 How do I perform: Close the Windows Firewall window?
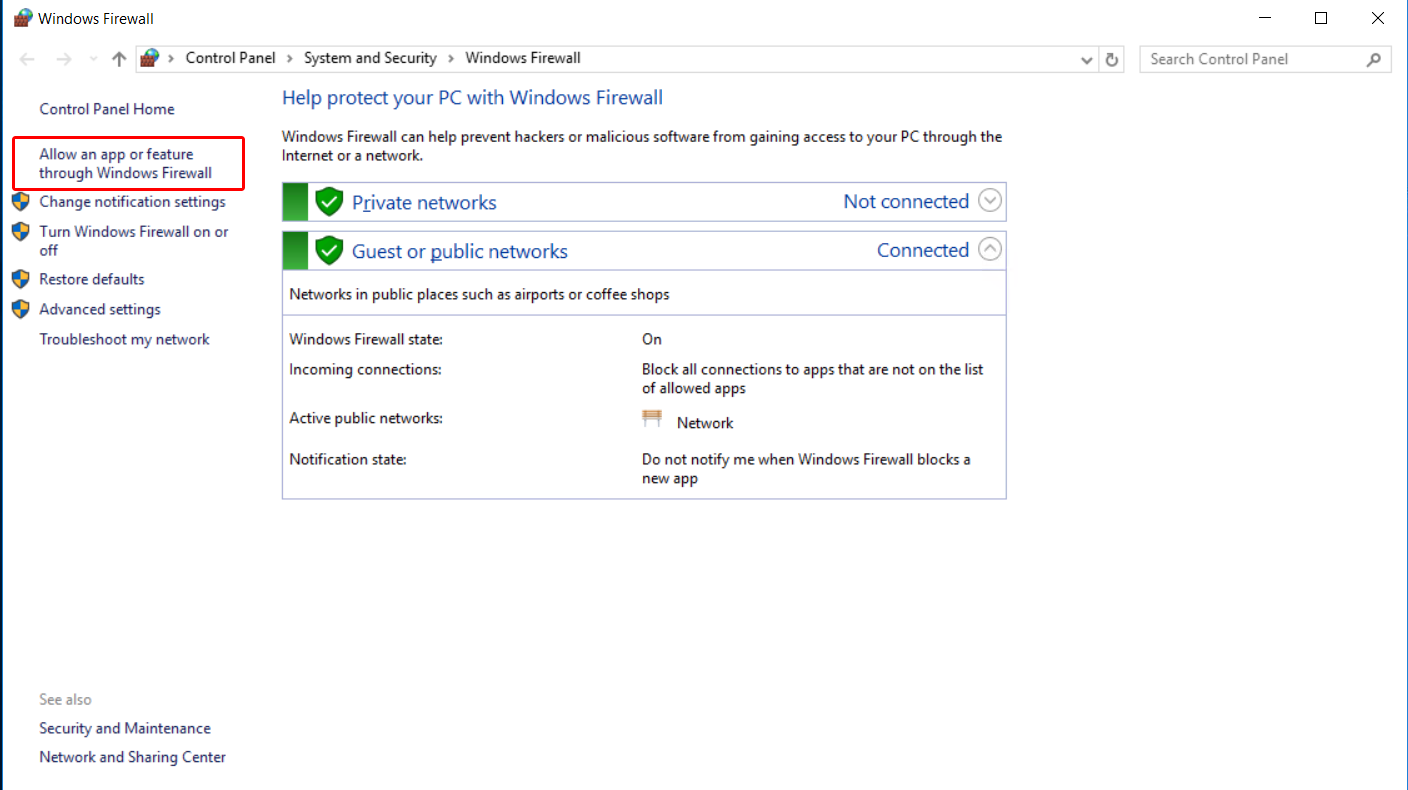click(1378, 18)
